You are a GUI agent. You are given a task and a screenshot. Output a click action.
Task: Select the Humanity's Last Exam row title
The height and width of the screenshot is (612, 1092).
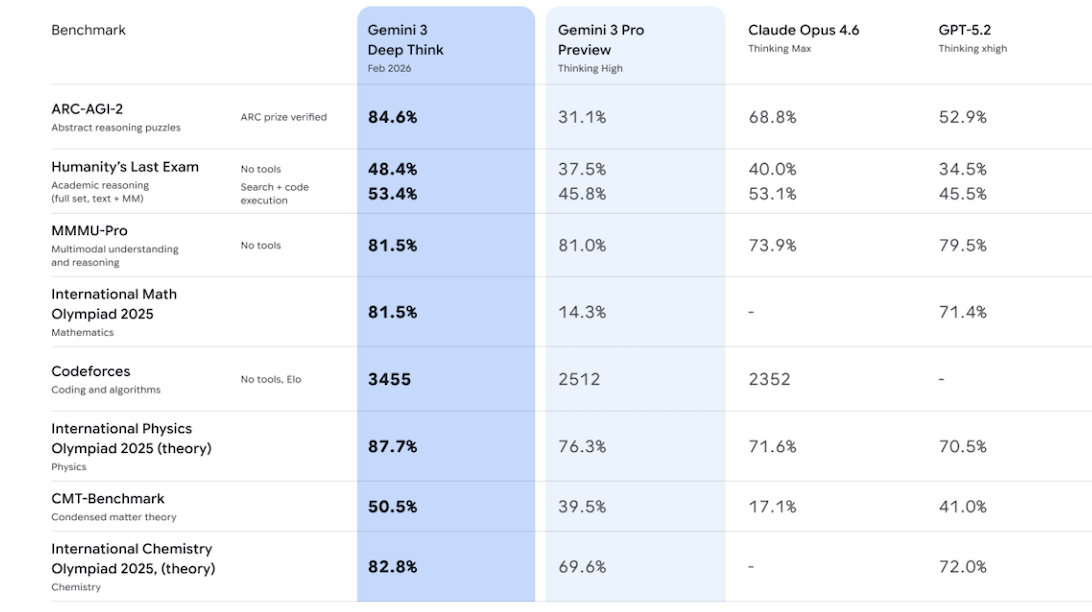pyautogui.click(x=125, y=167)
